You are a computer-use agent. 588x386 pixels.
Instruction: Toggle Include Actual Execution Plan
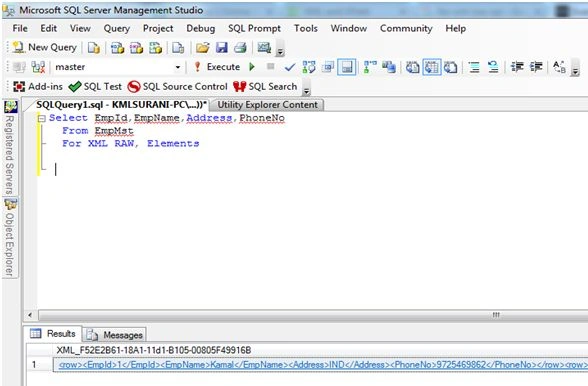pos(370,67)
